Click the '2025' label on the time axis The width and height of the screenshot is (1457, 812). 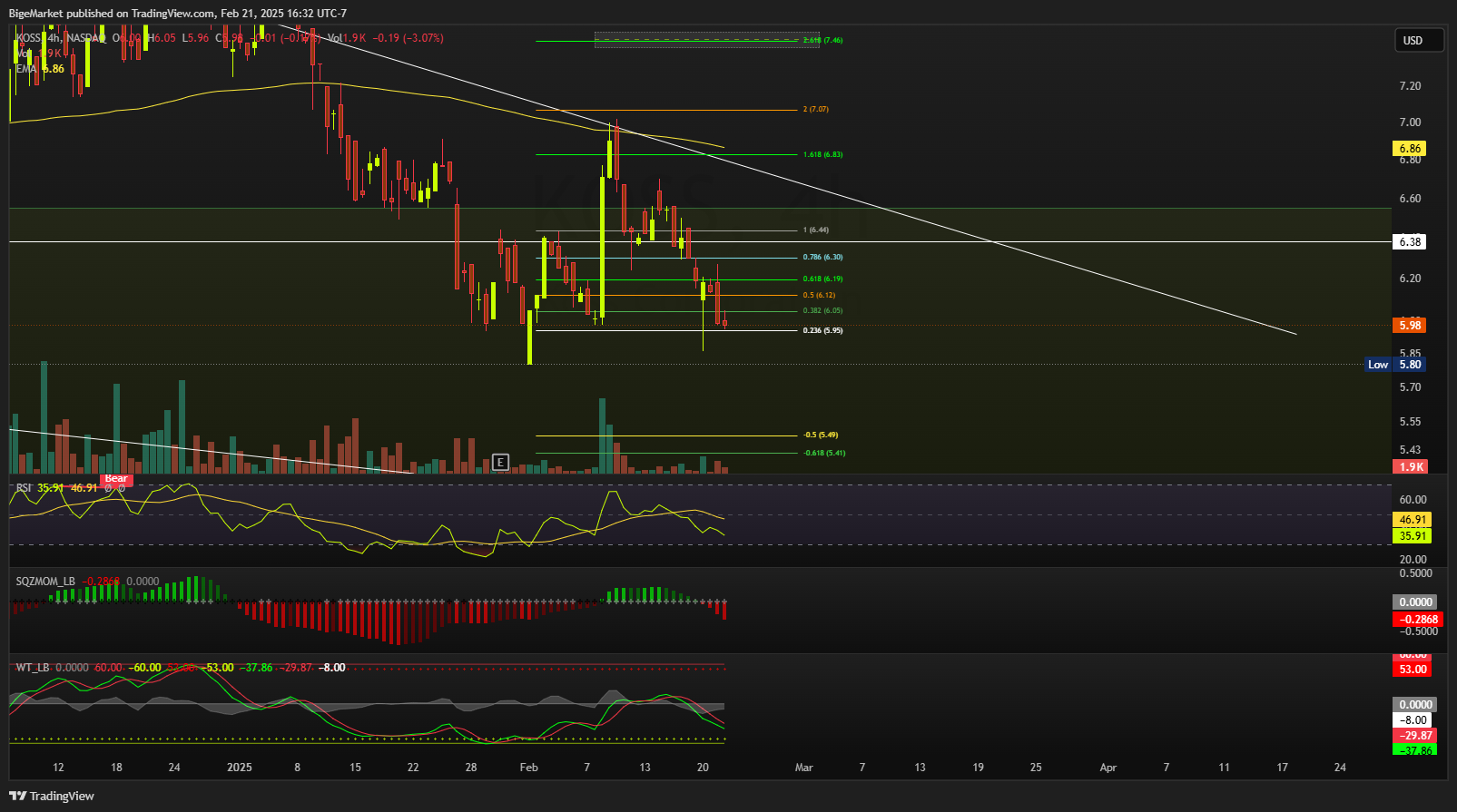(240, 768)
